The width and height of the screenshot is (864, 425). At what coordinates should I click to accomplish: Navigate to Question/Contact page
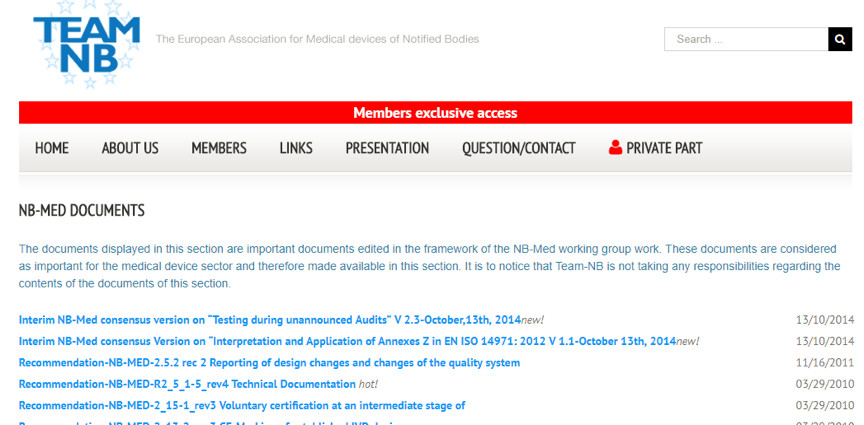[x=518, y=148]
